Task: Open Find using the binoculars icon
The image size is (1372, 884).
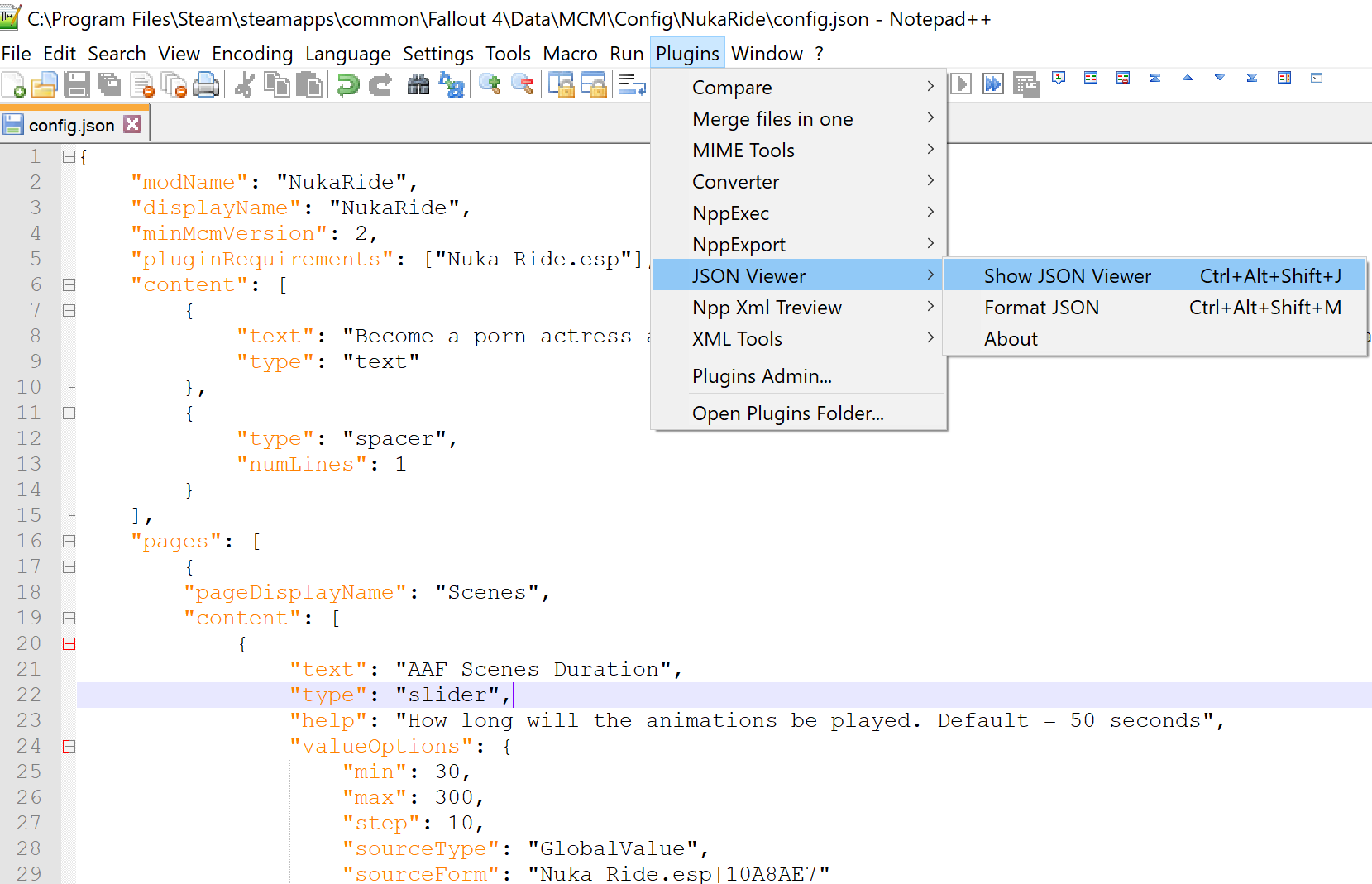Action: 418,85
